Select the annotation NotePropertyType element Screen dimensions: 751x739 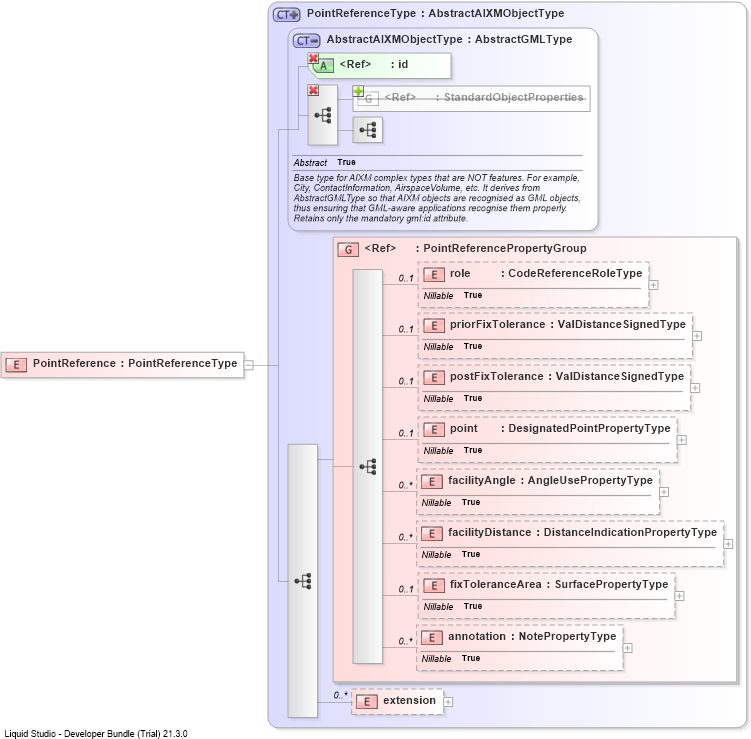[520, 648]
